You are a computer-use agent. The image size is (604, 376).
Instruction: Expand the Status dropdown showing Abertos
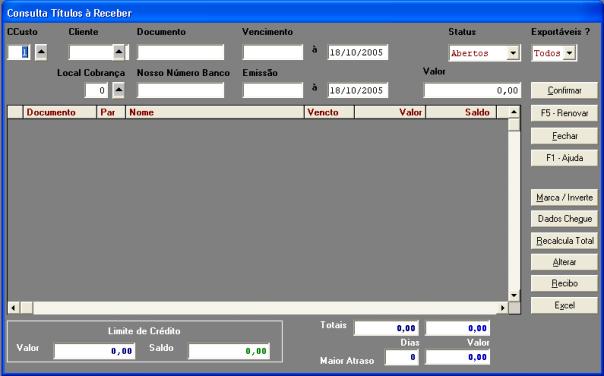pyautogui.click(x=513, y=53)
